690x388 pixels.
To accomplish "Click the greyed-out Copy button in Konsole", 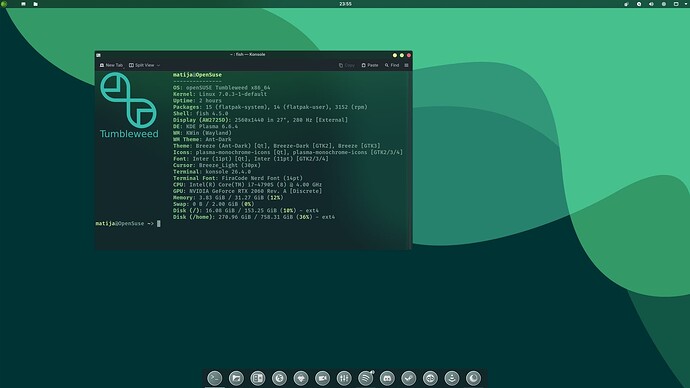I will [x=347, y=65].
